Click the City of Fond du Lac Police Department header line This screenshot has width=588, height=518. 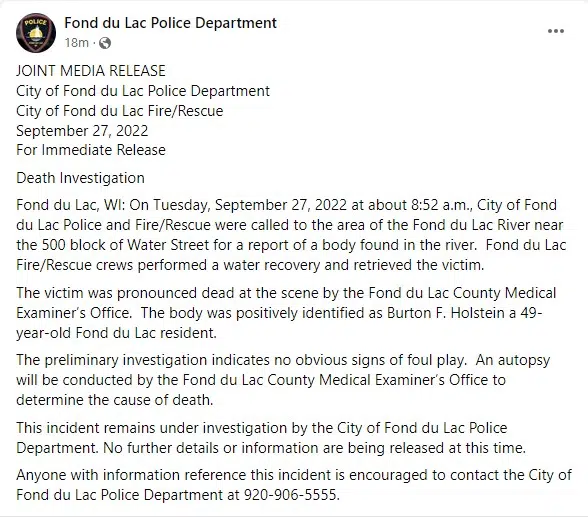(143, 91)
